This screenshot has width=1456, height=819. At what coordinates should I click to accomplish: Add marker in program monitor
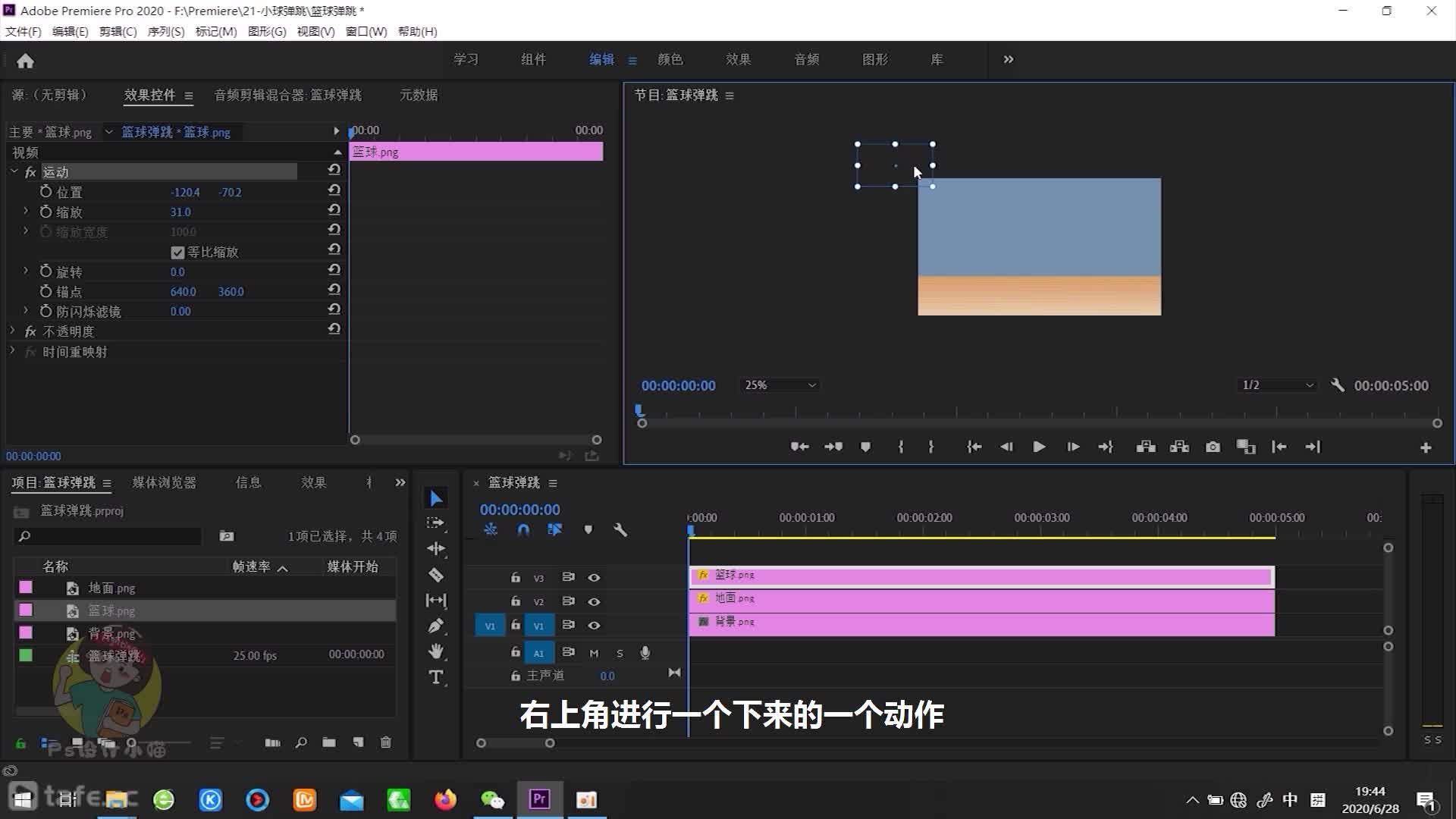point(865,447)
